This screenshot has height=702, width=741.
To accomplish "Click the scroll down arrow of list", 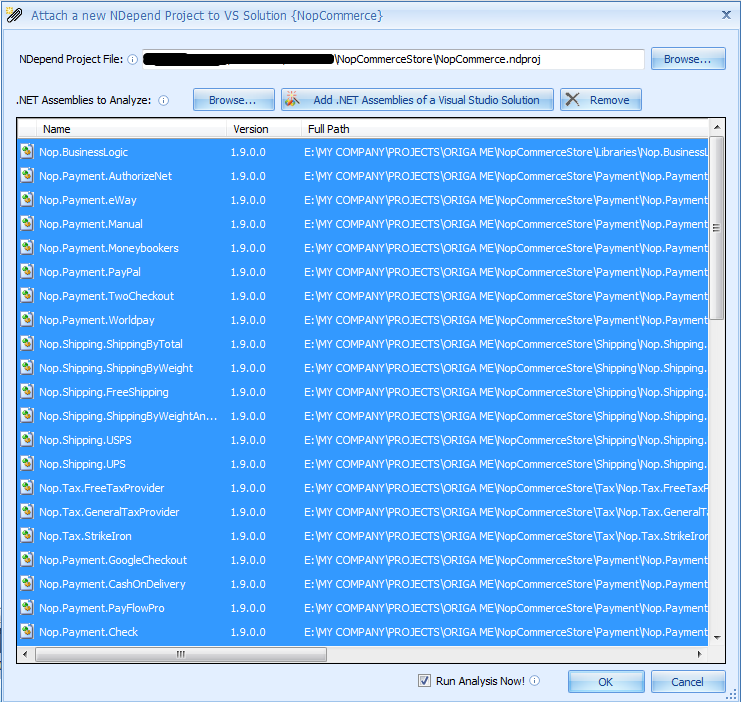I will [717, 638].
